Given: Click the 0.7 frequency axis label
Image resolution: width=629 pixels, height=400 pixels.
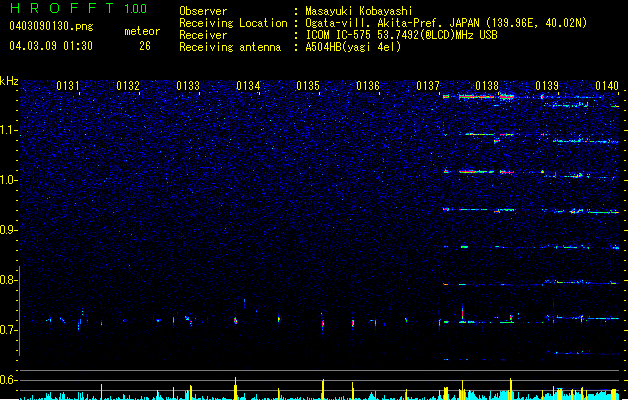Looking at the screenshot, I should coord(9,330).
